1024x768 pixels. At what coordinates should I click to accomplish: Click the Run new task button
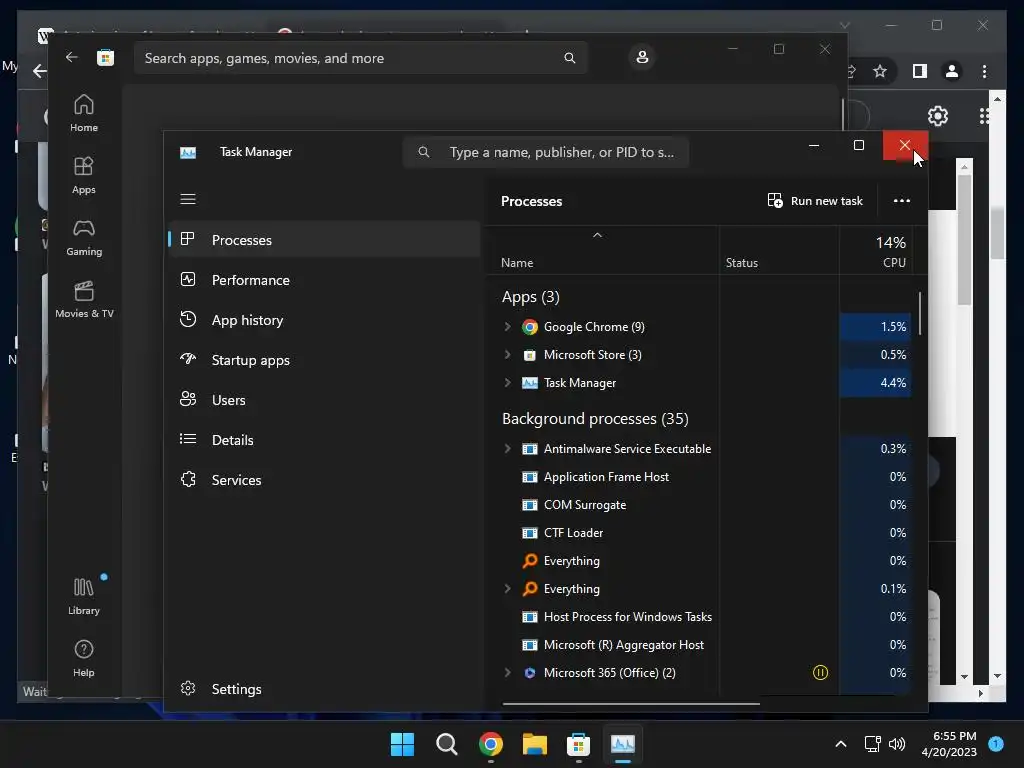815,200
